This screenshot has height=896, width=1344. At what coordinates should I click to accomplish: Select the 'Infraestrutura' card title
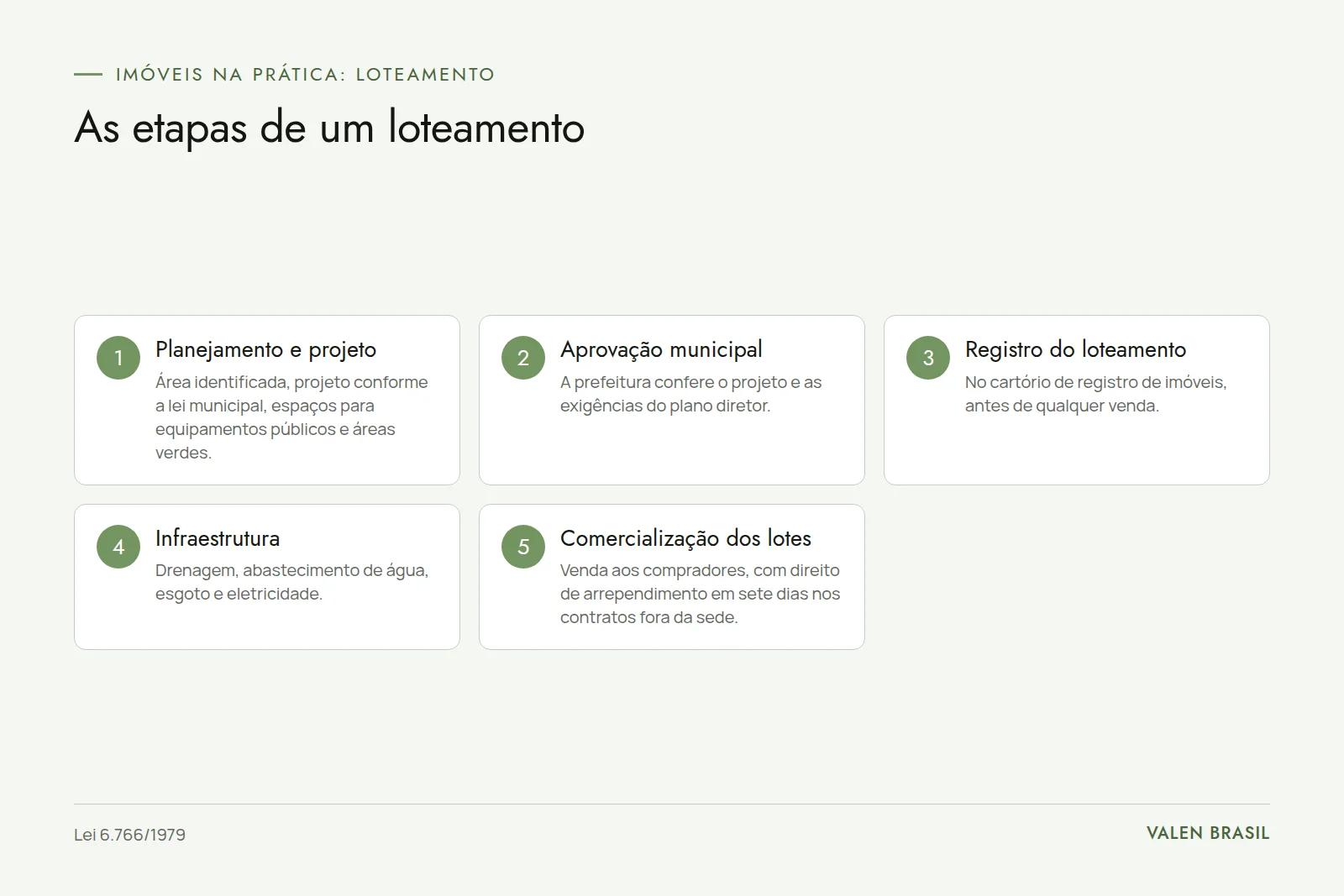[218, 538]
